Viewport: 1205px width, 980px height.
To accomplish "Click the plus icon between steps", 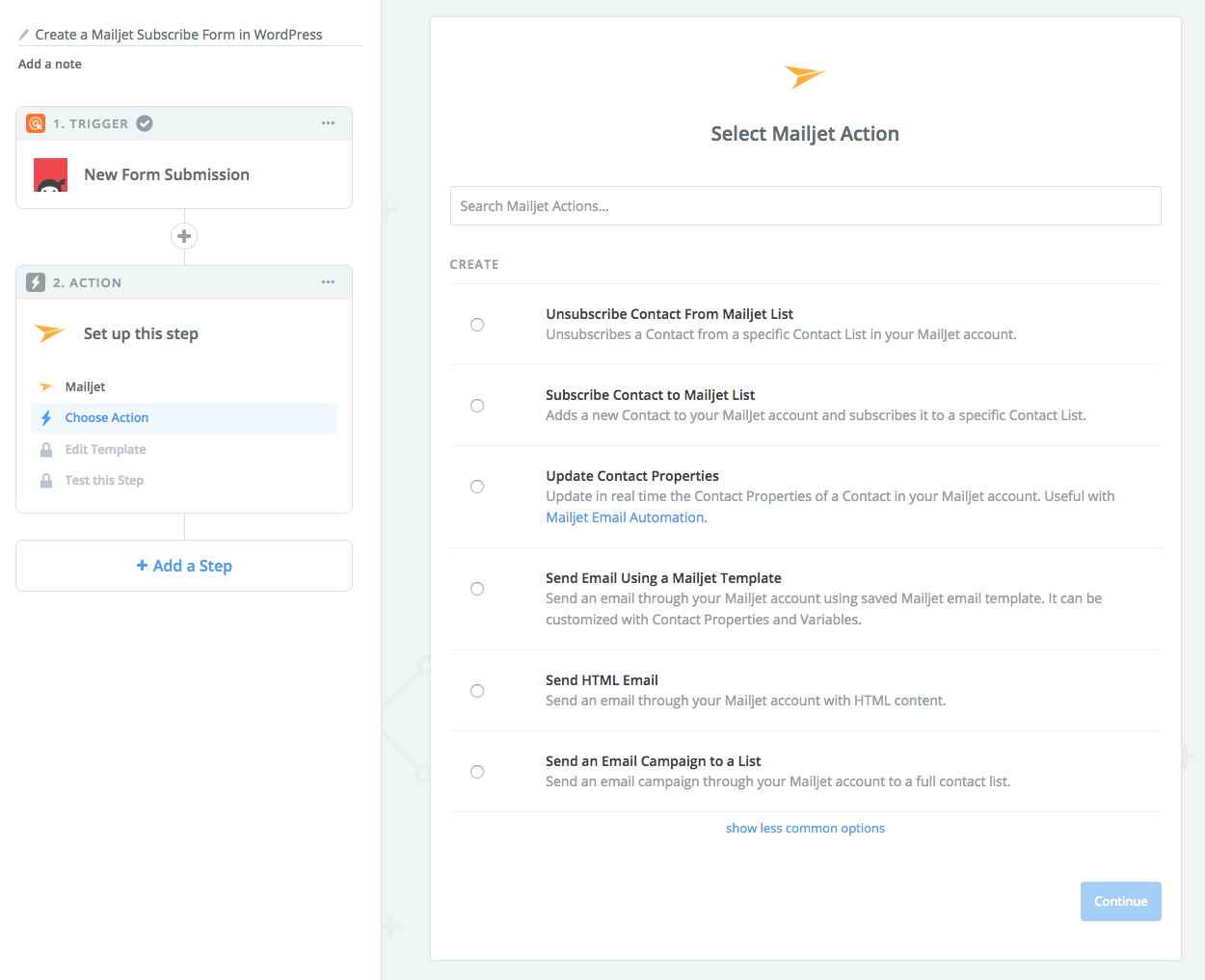I will tap(184, 236).
